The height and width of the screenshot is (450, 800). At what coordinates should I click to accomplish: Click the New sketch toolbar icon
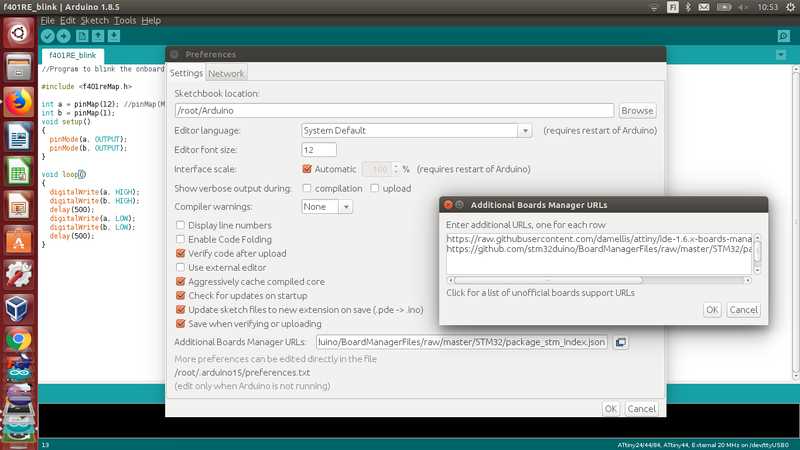click(82, 36)
